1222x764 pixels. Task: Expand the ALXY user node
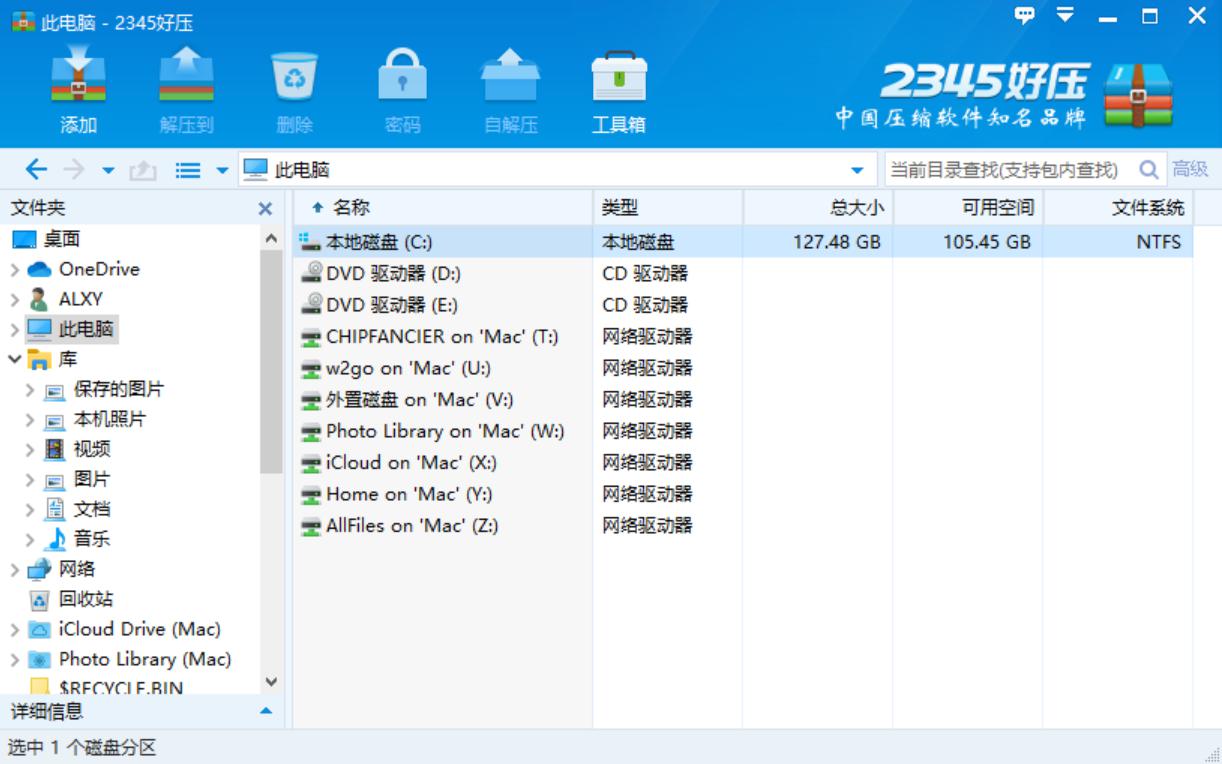[x=15, y=300]
